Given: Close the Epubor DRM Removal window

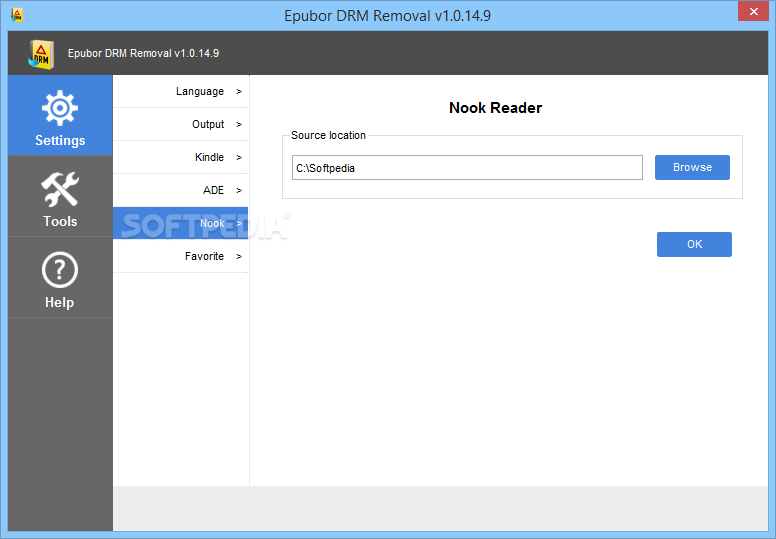Looking at the screenshot, I should click(x=753, y=11).
